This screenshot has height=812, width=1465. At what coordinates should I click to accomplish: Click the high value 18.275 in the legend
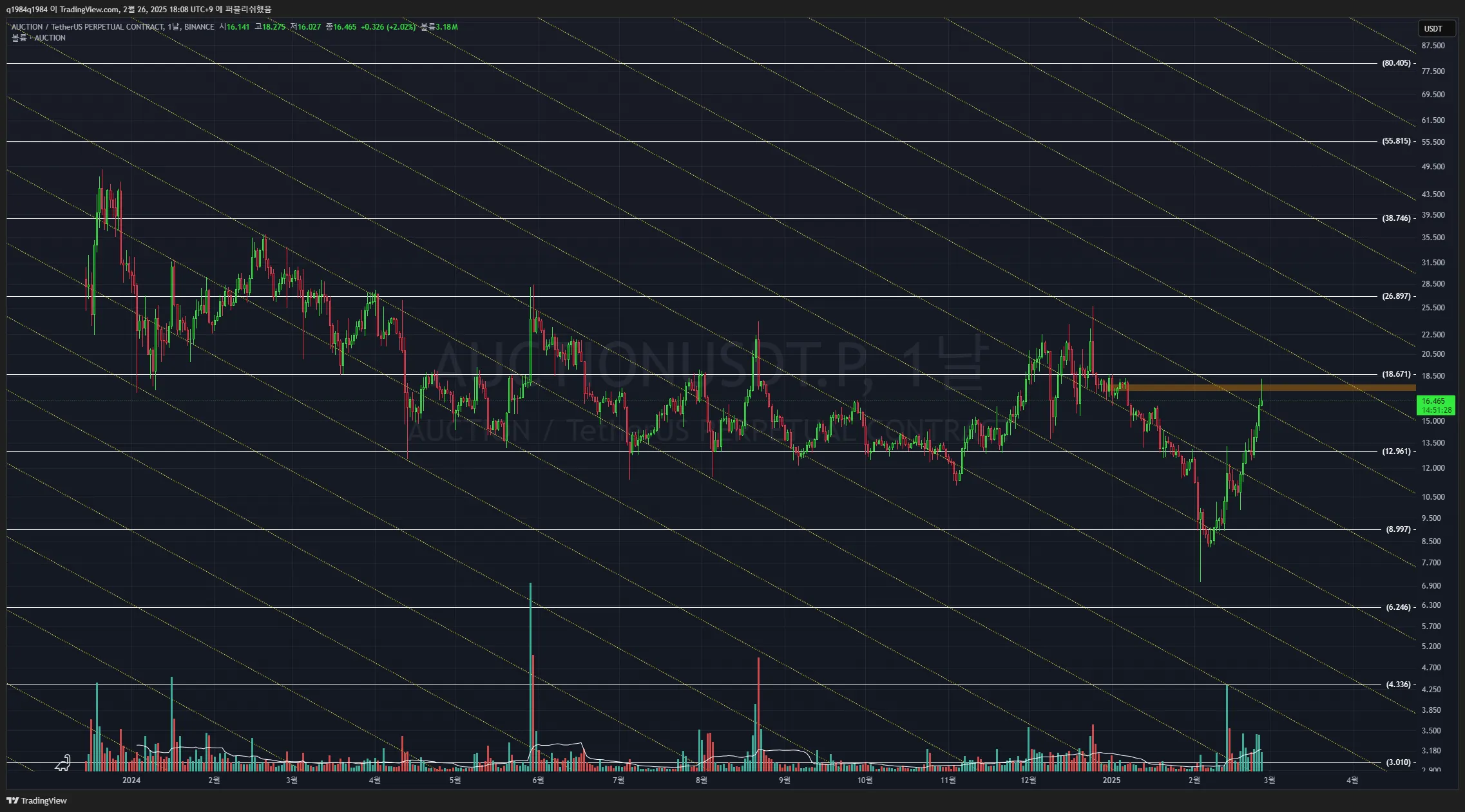pyautogui.click(x=273, y=27)
